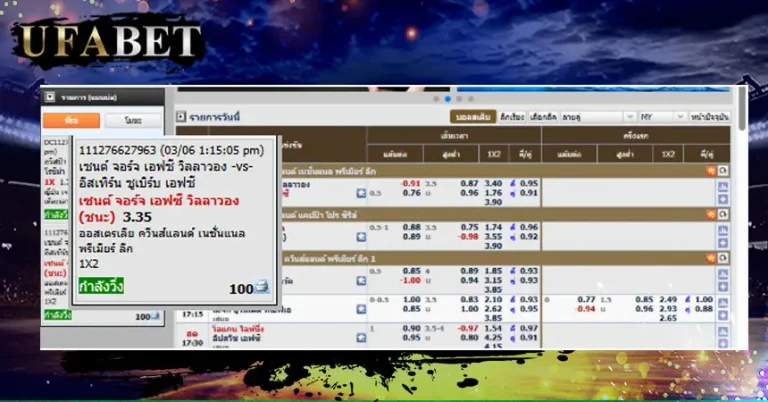Screen dimensions: 768x402
Task: Print the popup ticket using printer icon
Action: pos(262,286)
